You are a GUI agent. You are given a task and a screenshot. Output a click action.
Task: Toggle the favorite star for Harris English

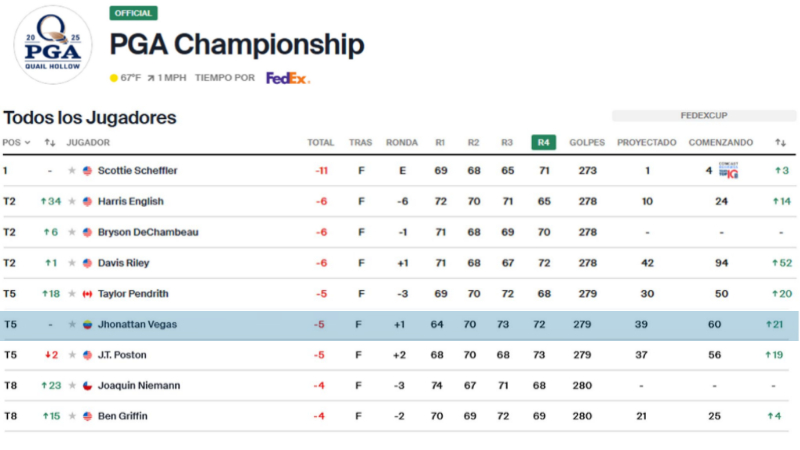(x=72, y=202)
